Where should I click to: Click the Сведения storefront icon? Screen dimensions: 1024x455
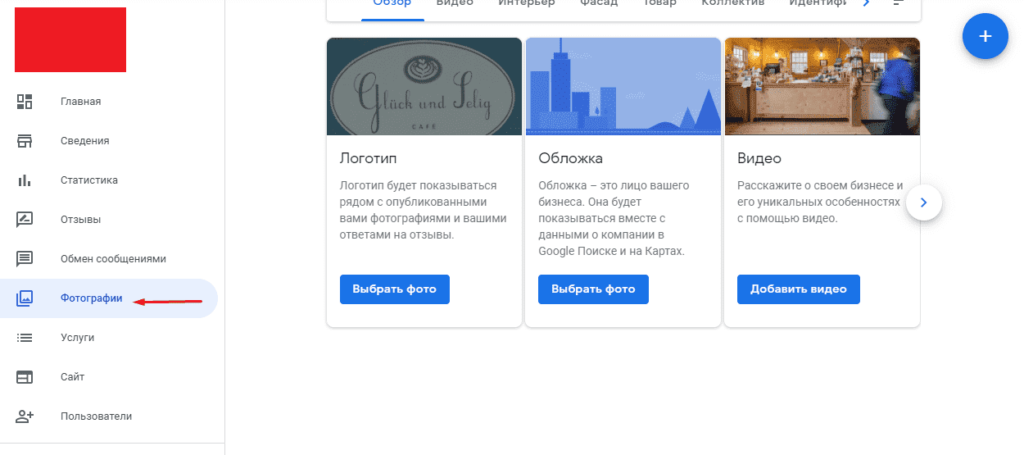pos(25,141)
